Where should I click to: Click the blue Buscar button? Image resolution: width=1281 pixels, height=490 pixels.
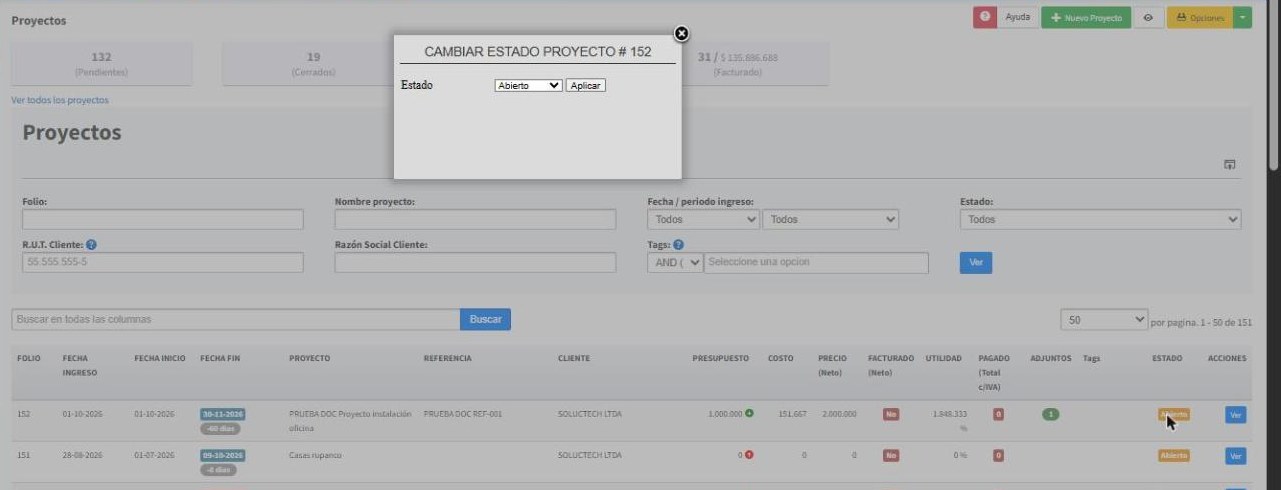[486, 319]
